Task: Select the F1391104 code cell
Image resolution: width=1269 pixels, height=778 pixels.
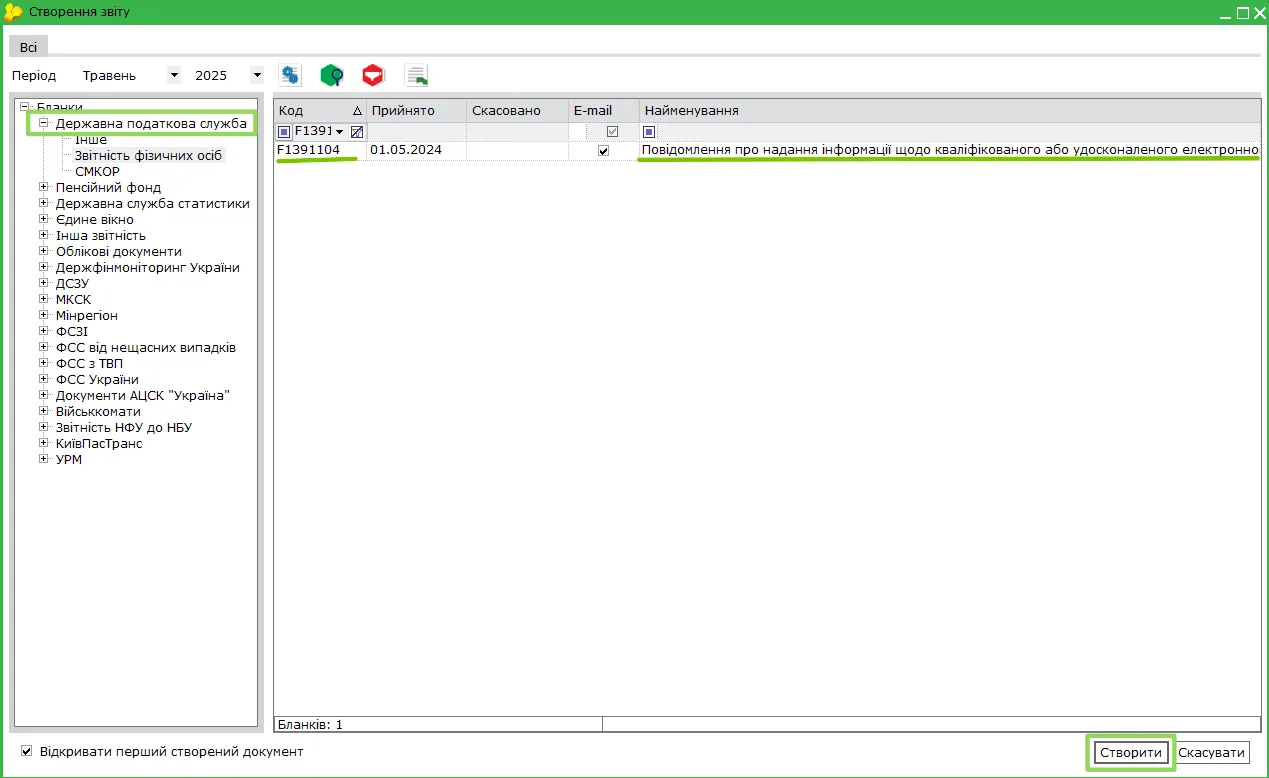Action: tap(320, 151)
